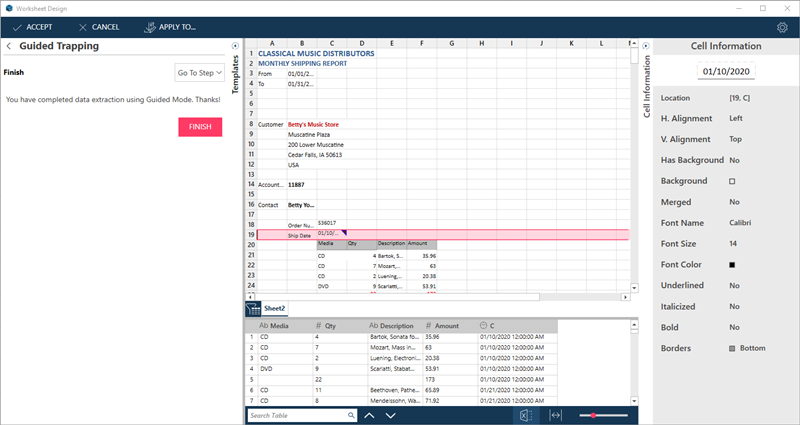Go to previous search result arrow

369,415
